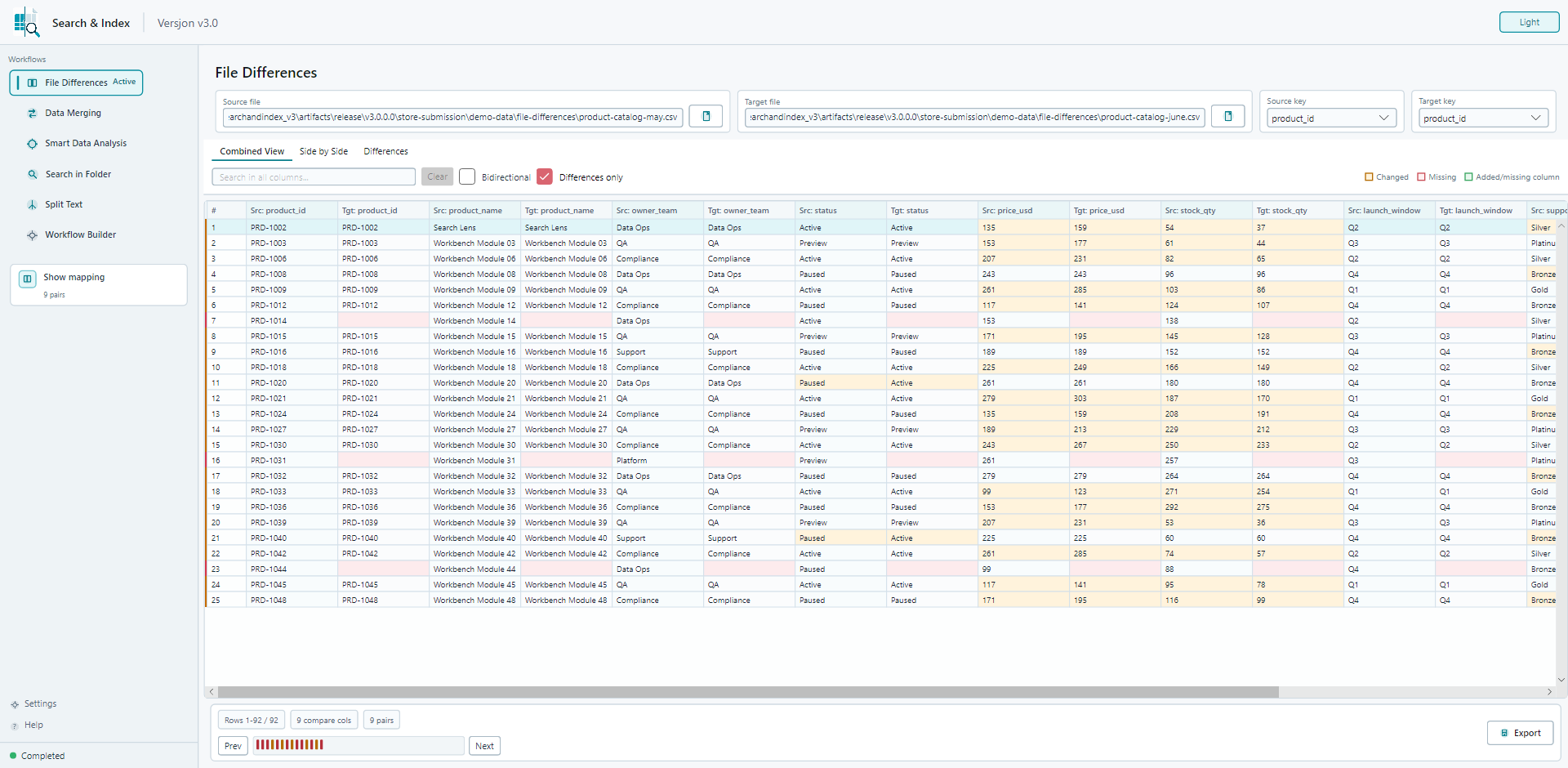Click the Source file path field
Screen dimensions: 1568x768
point(452,118)
